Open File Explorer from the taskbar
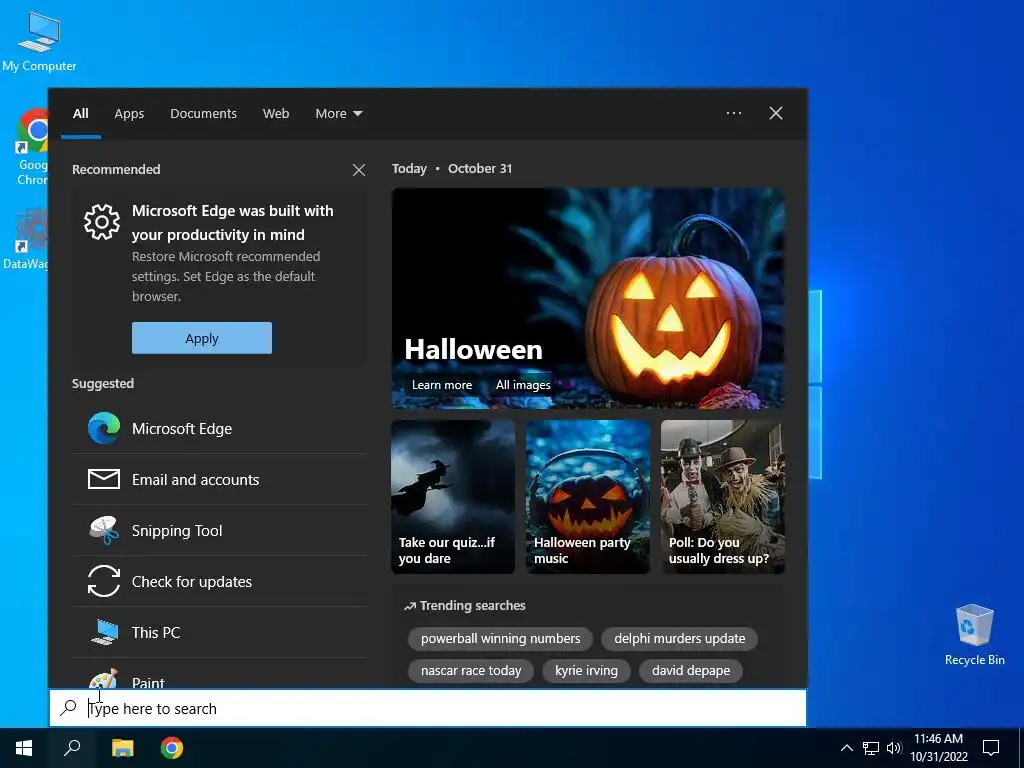1024x768 pixels. [122, 748]
